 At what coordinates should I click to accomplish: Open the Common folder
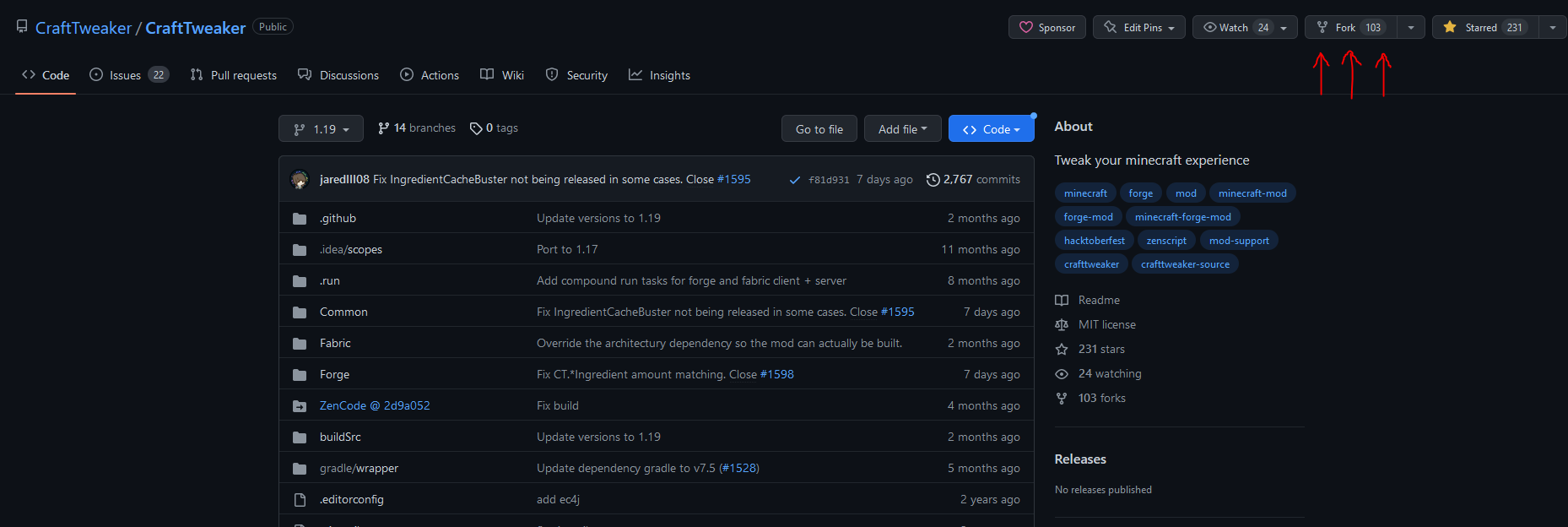pos(343,312)
